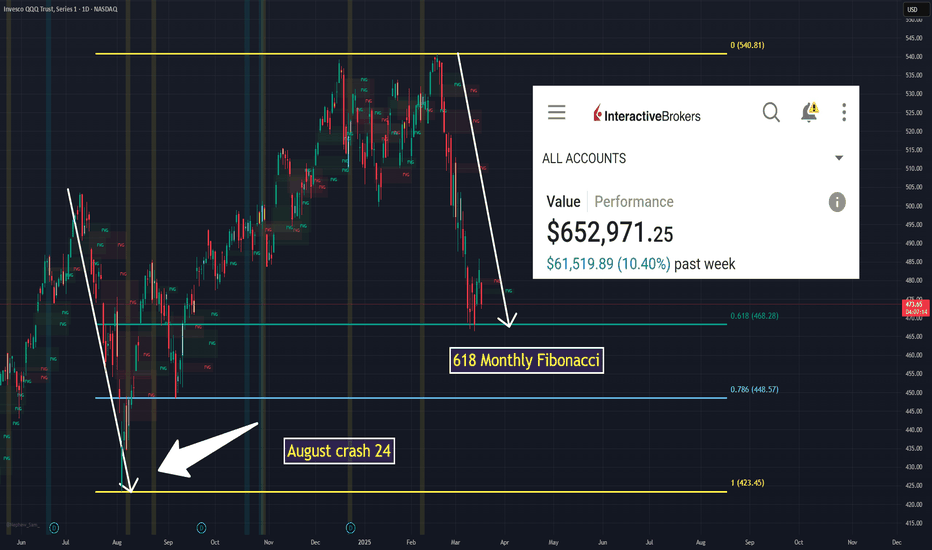932x550 pixels.
Task: Click the Fibonacci label '0.786 (448.57)'
Action: coord(754,389)
